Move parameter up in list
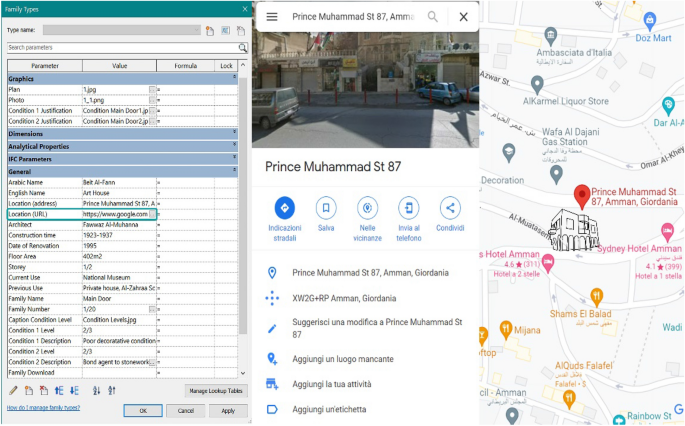Viewport: 685px width, 426px height. pyautogui.click(x=60, y=390)
